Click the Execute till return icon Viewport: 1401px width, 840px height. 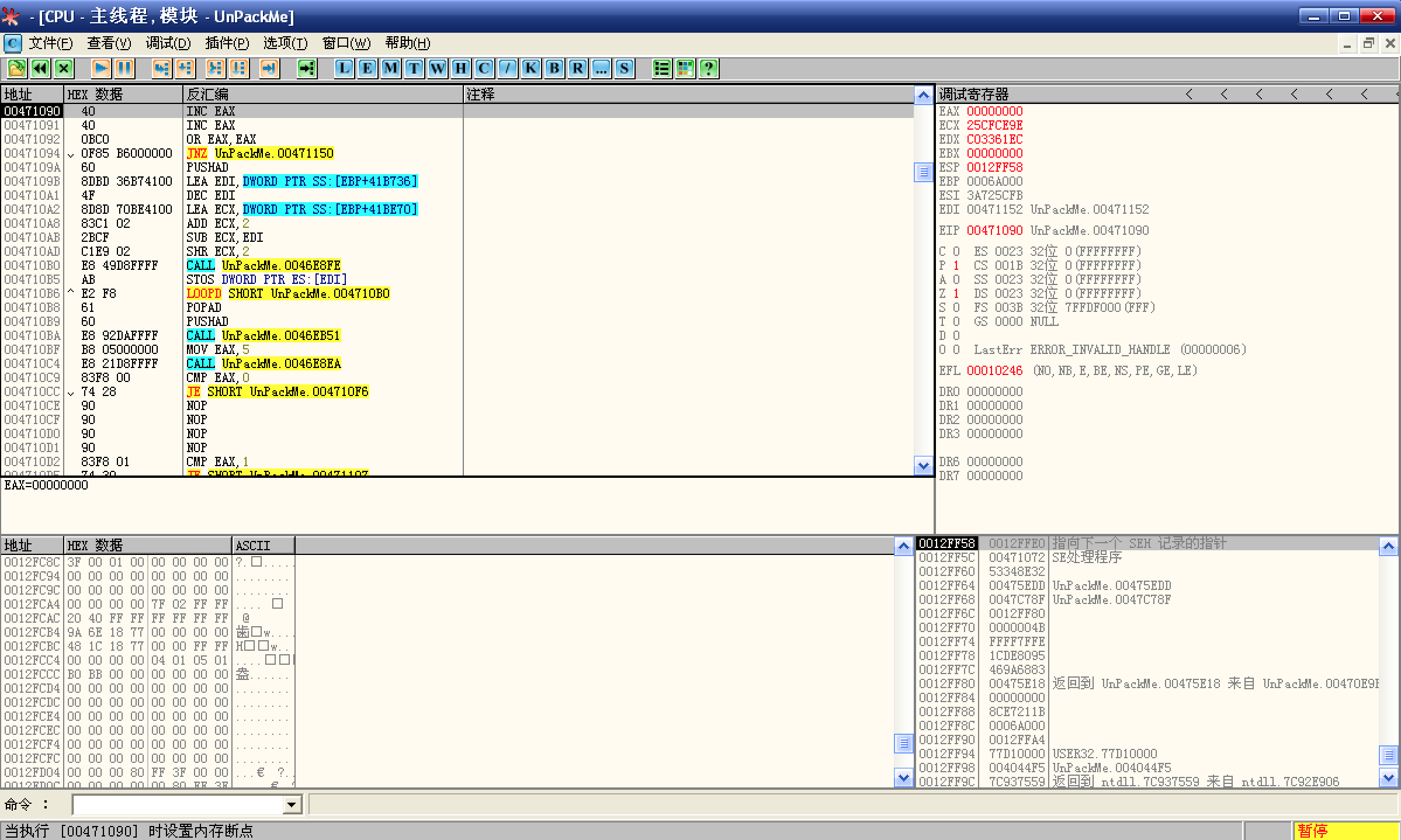269,68
